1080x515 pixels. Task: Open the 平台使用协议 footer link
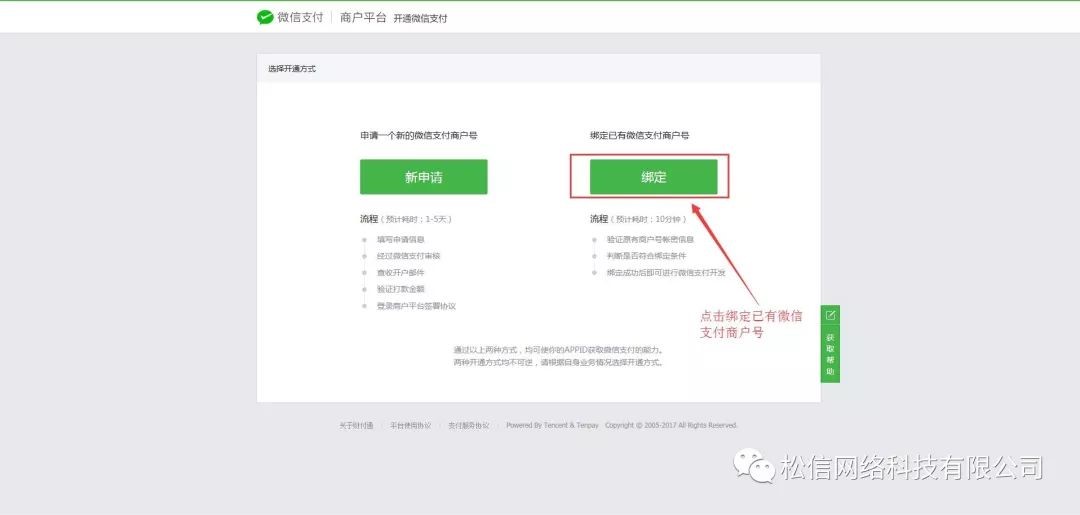[411, 425]
